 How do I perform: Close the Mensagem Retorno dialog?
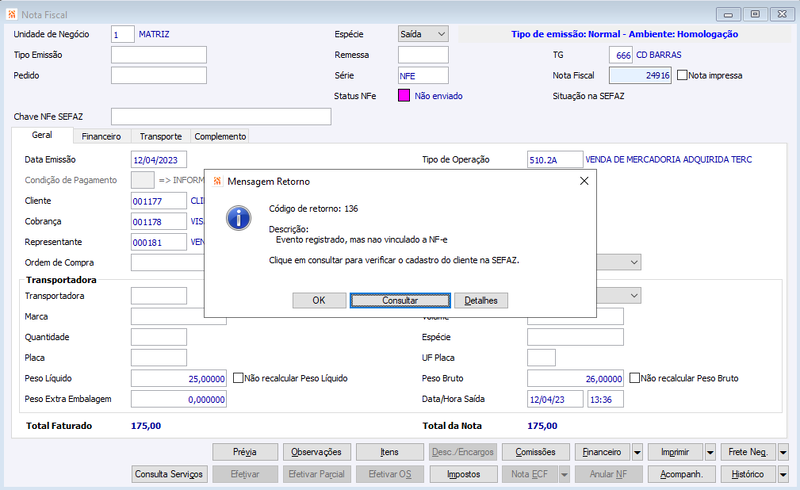tap(584, 181)
